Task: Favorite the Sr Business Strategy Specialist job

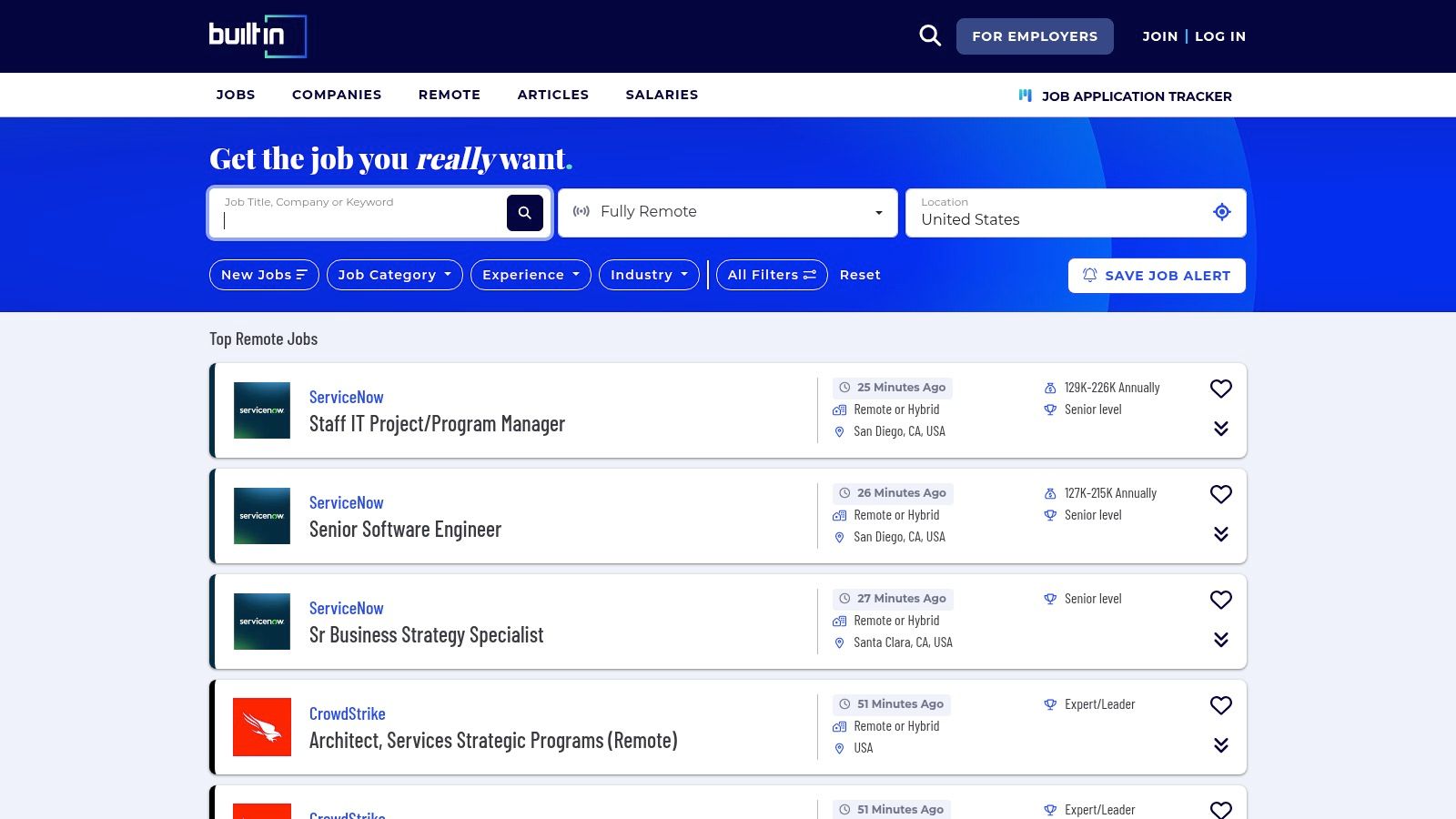Action: (1221, 600)
